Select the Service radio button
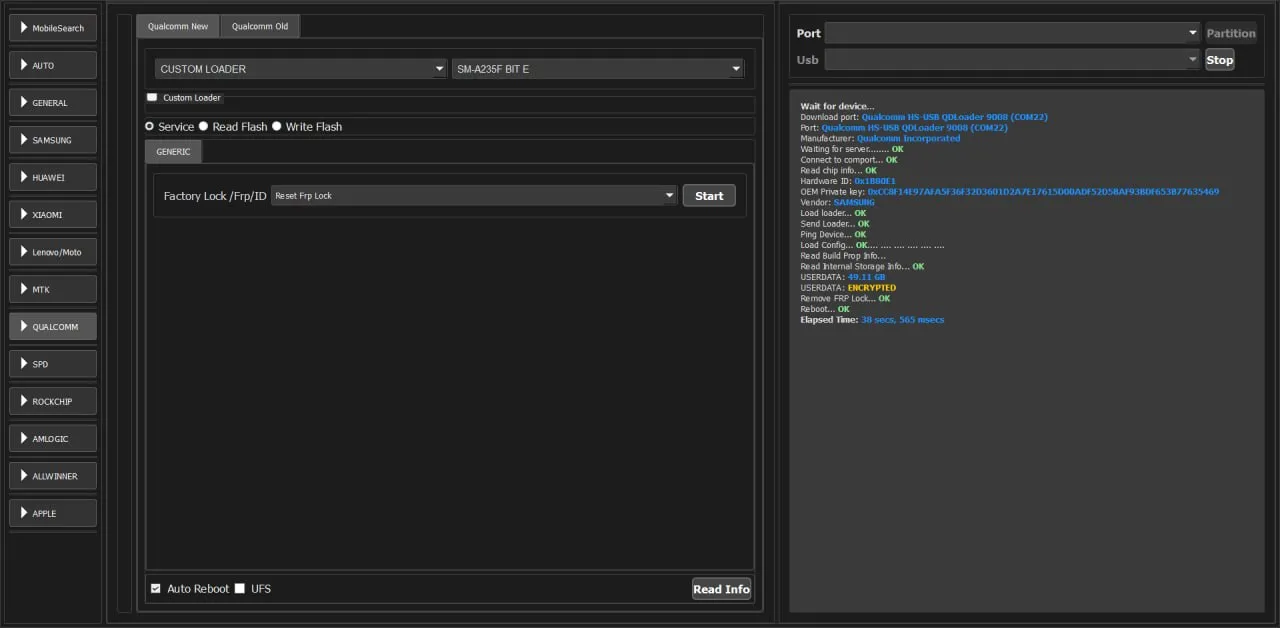 (x=150, y=127)
